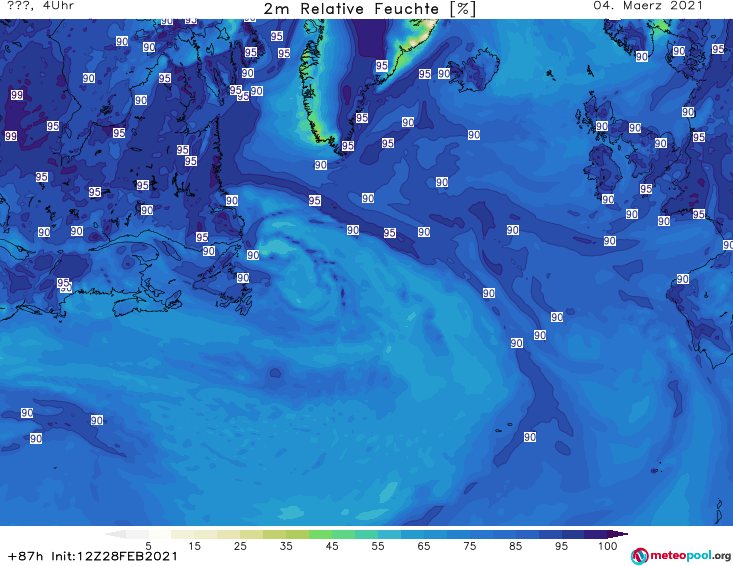Click the meteopool.org logo
The width and height of the screenshot is (733, 566).
(x=680, y=556)
